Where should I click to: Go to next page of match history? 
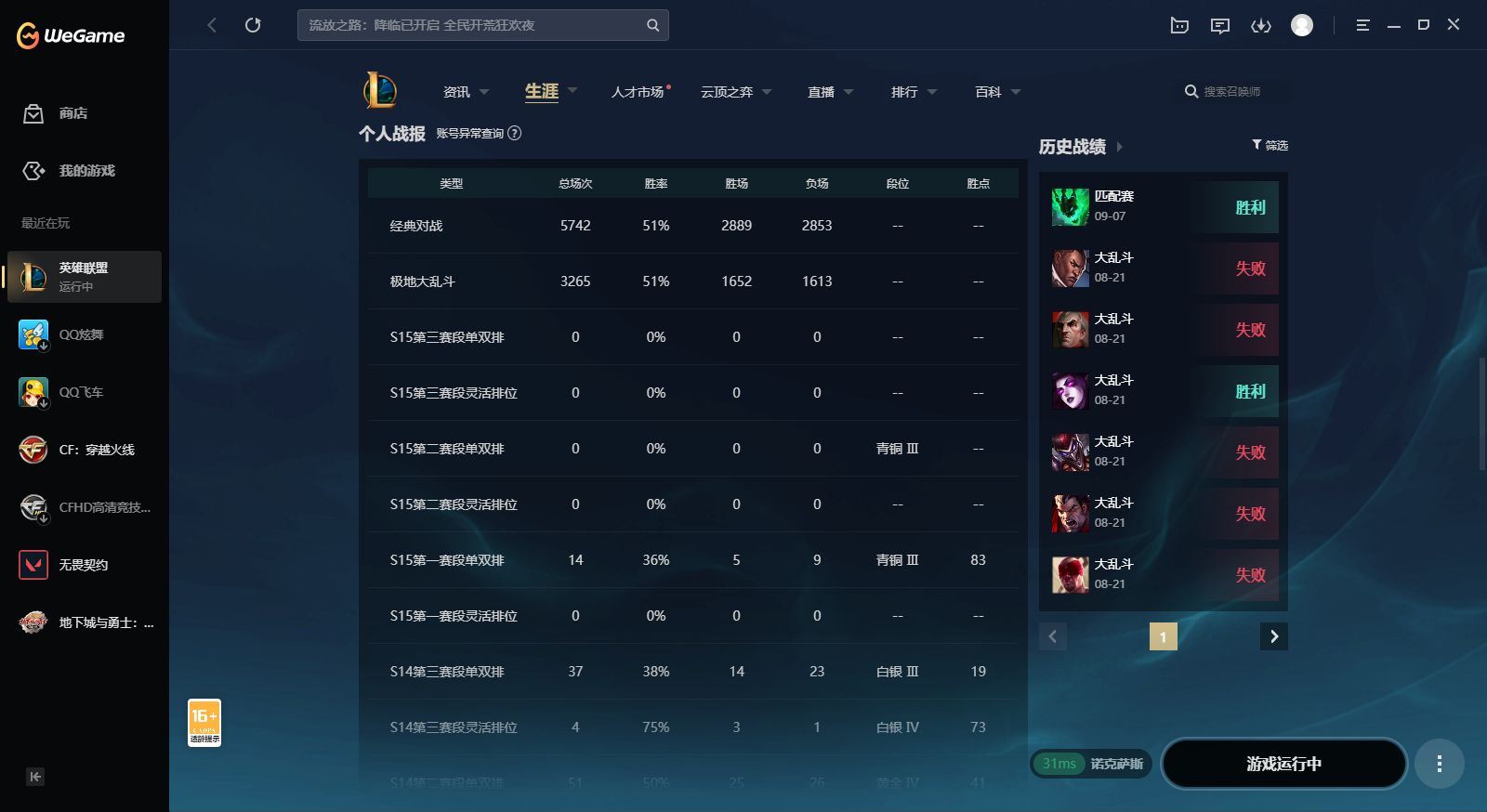(1273, 636)
